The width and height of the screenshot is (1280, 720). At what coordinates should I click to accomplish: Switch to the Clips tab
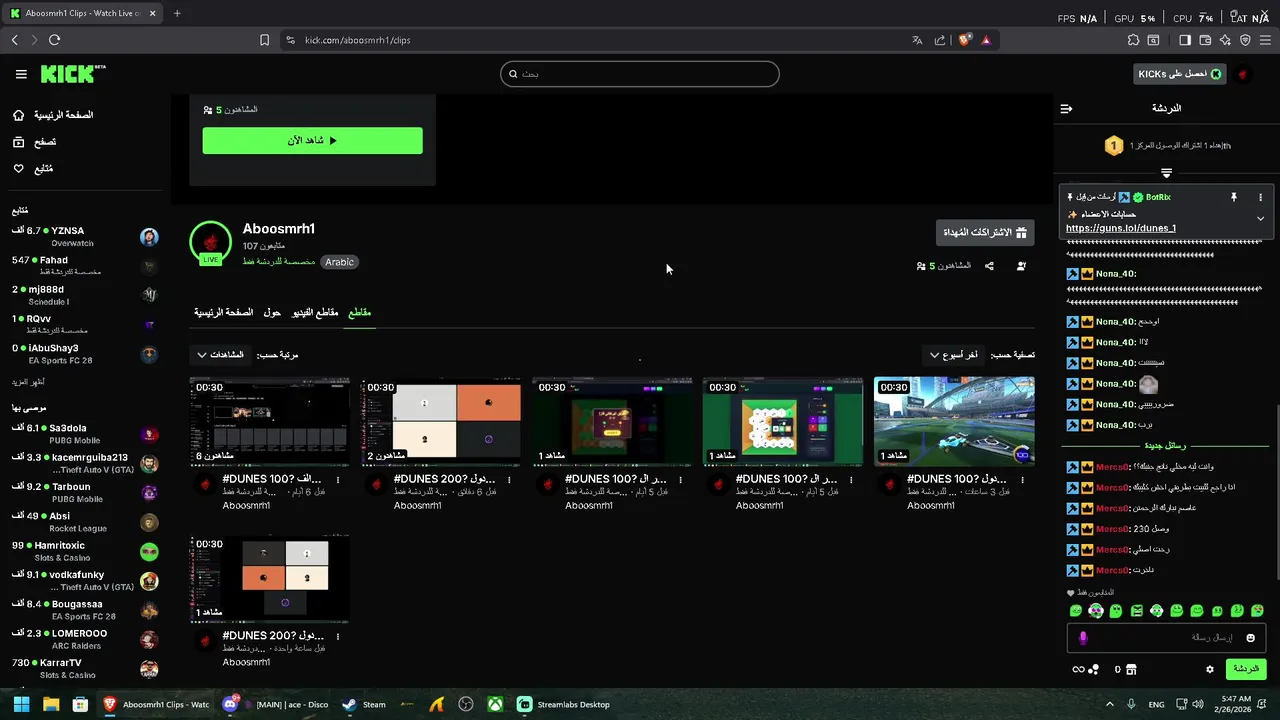(x=359, y=313)
